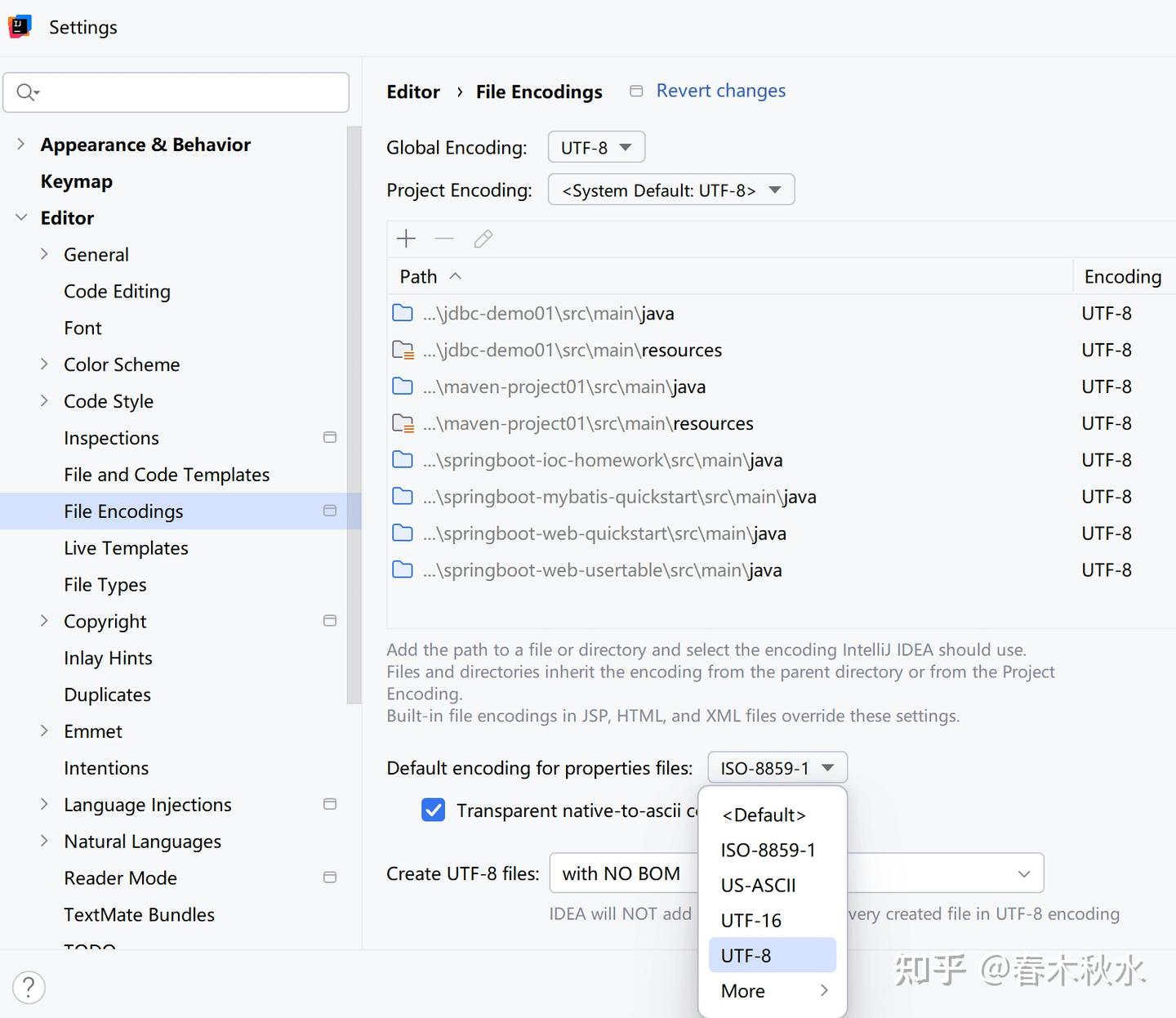Viewport: 1176px width, 1018px height.
Task: Click the Remove path minus icon
Action: point(444,239)
